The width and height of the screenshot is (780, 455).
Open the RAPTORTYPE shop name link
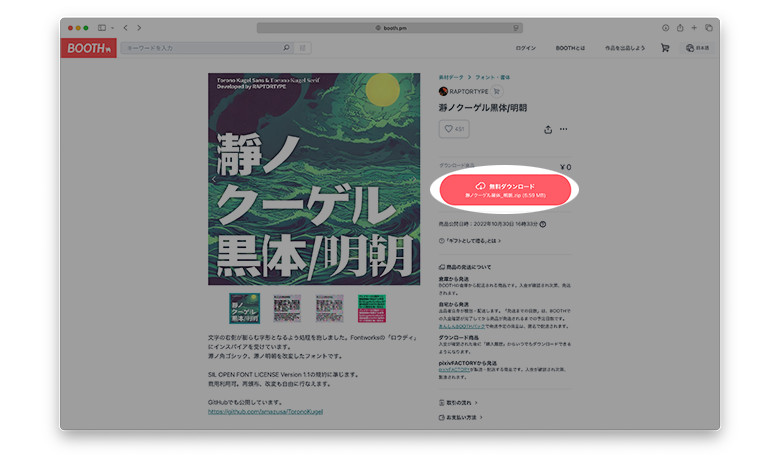(x=469, y=91)
